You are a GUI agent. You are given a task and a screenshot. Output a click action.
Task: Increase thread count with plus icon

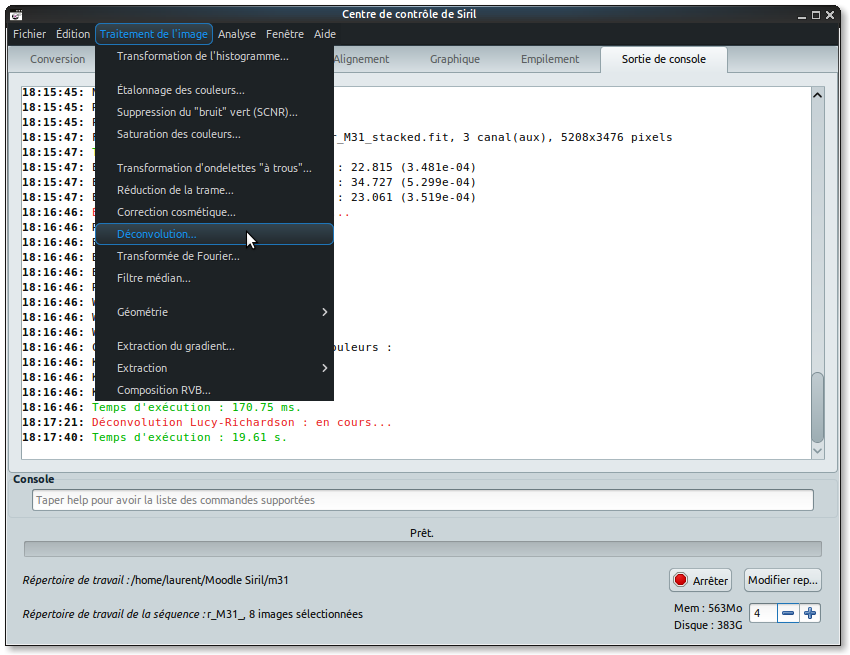point(810,613)
